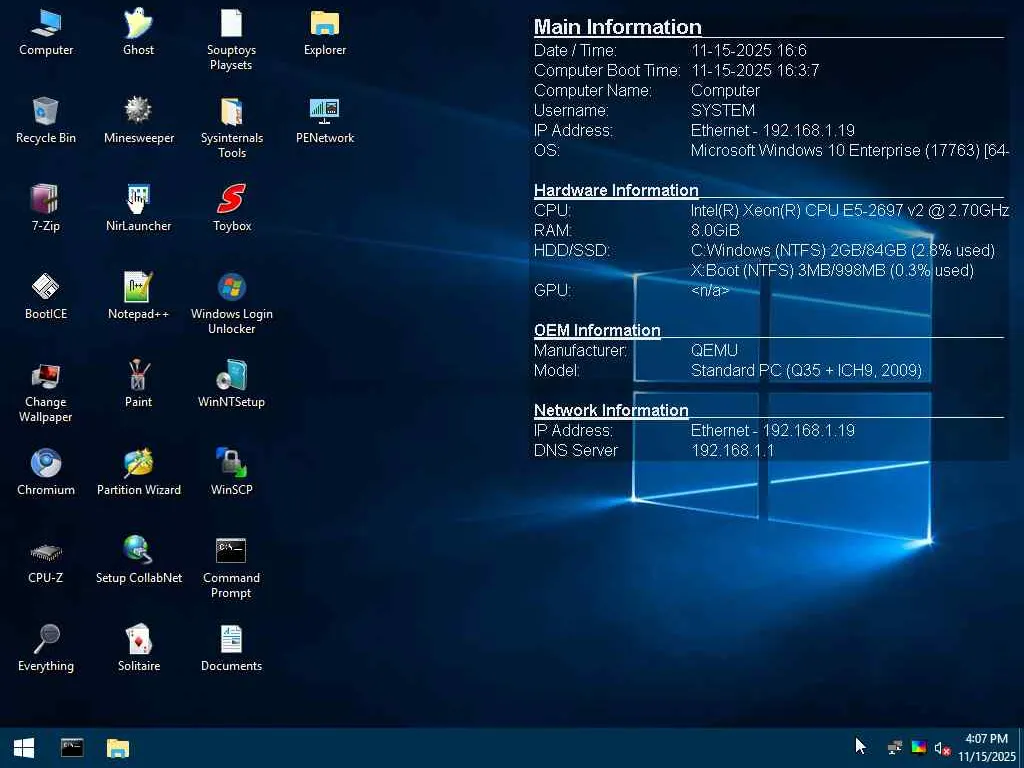The height and width of the screenshot is (768, 1024).
Task: Launch Minesweeper from the desktop
Action: click(138, 120)
